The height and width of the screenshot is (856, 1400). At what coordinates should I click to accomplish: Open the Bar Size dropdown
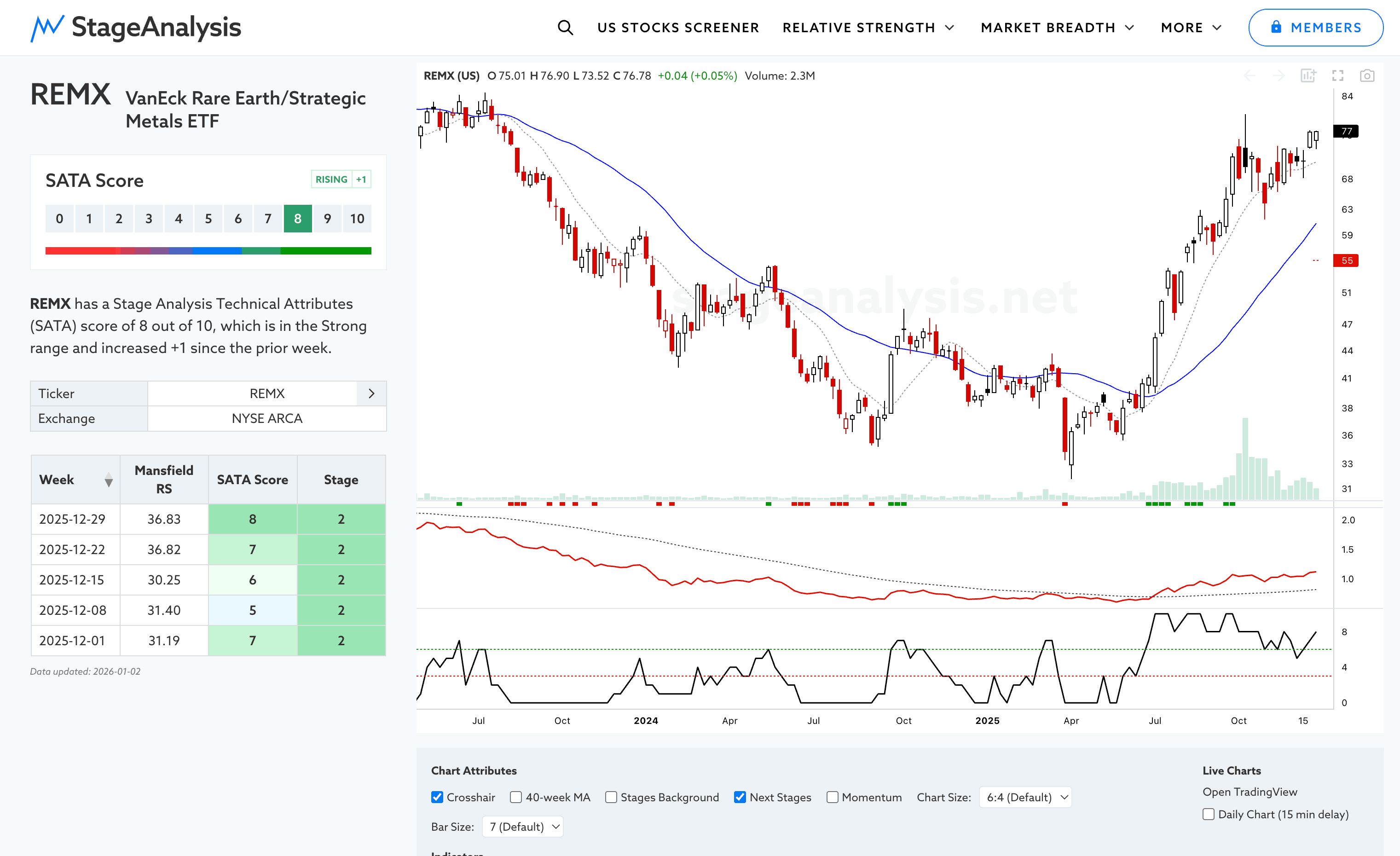(523, 827)
